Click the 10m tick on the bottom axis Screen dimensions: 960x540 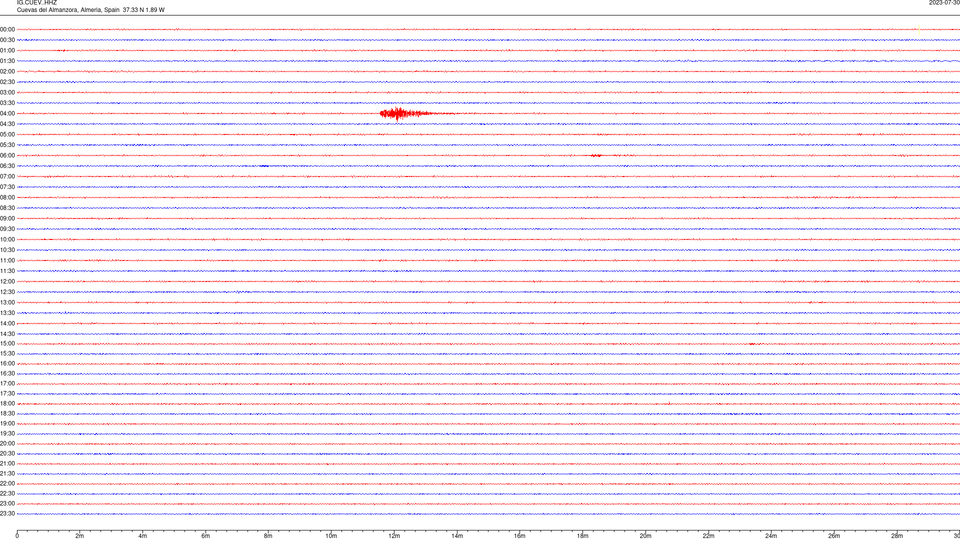[331, 536]
